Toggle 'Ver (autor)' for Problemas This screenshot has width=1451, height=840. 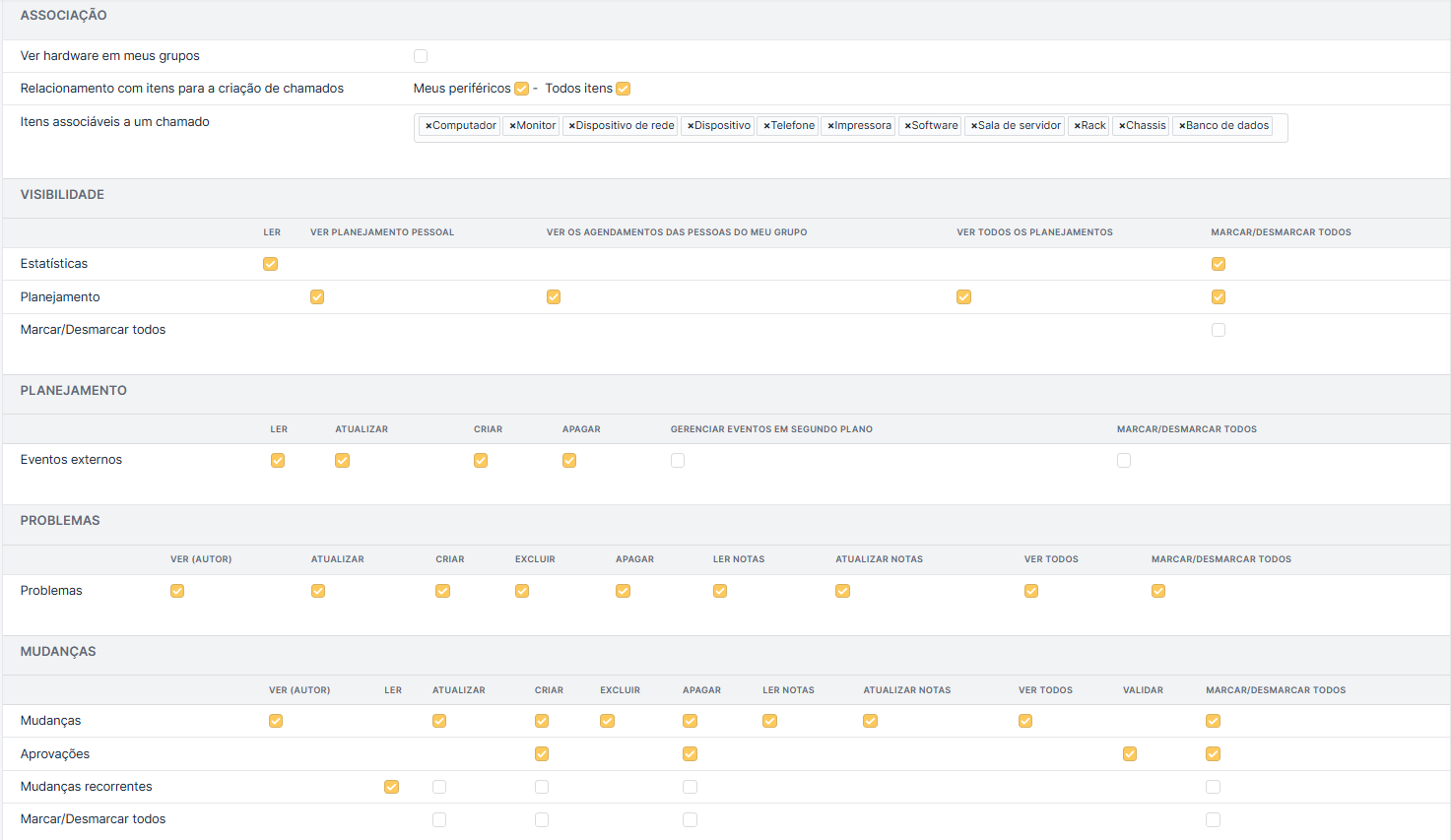pyautogui.click(x=177, y=591)
